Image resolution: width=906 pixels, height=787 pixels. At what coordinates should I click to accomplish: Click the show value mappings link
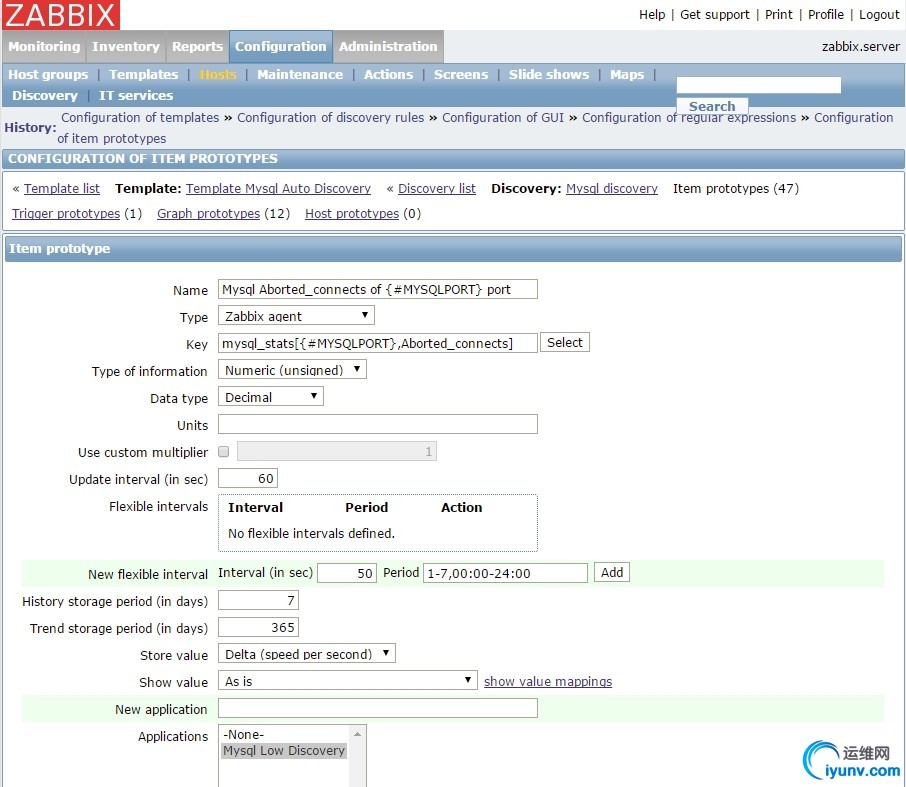coord(548,681)
